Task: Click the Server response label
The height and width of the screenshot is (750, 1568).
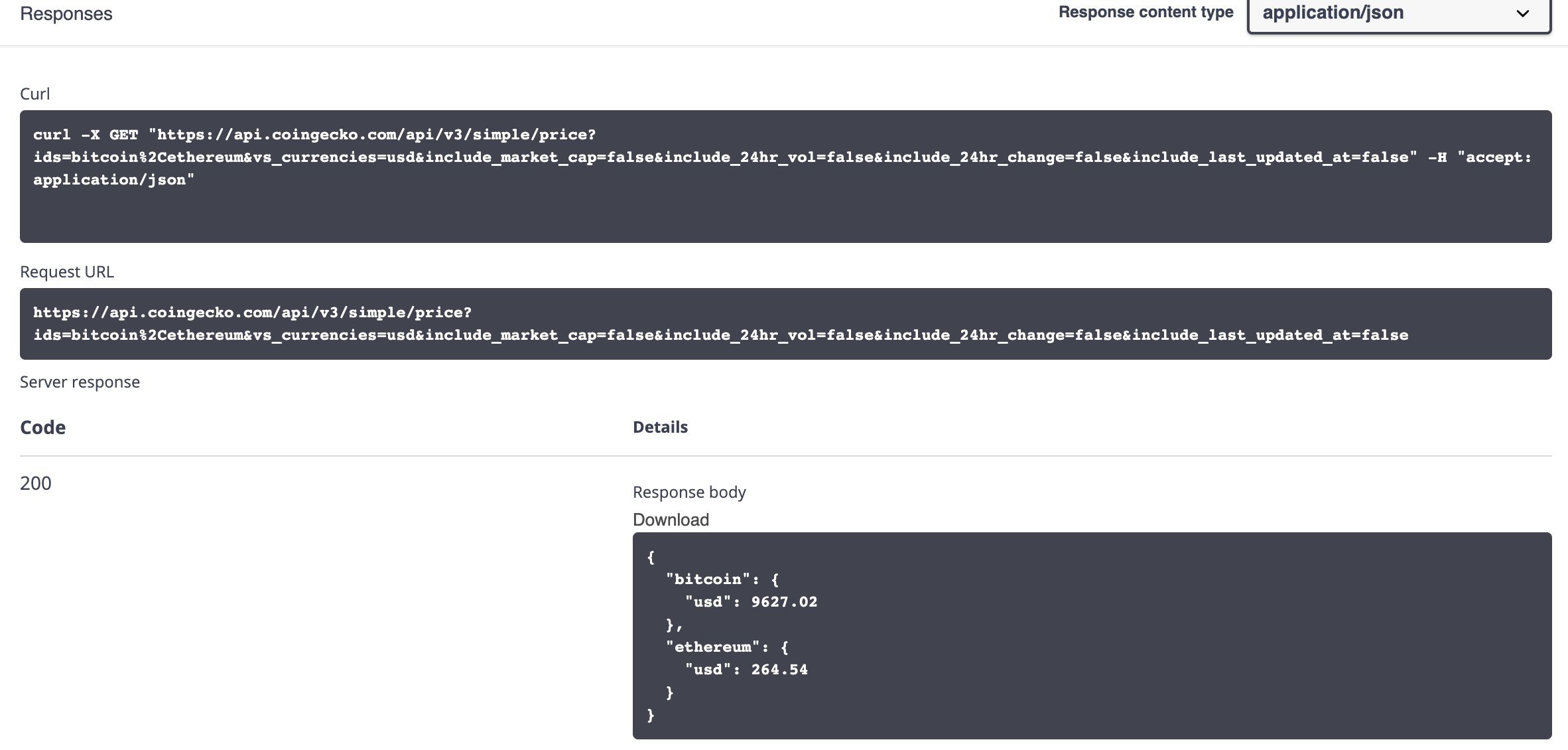Action: click(80, 382)
